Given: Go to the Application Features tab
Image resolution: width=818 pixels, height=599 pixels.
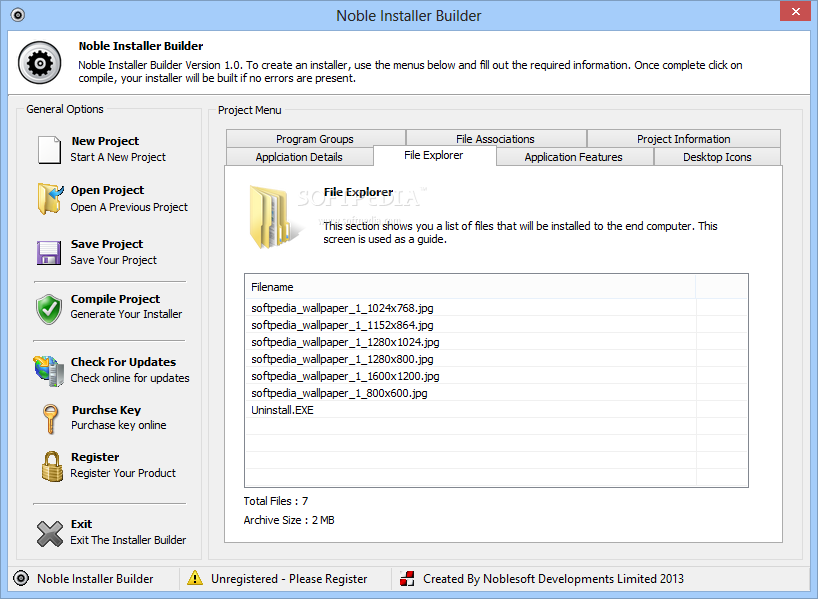Looking at the screenshot, I should pos(574,157).
